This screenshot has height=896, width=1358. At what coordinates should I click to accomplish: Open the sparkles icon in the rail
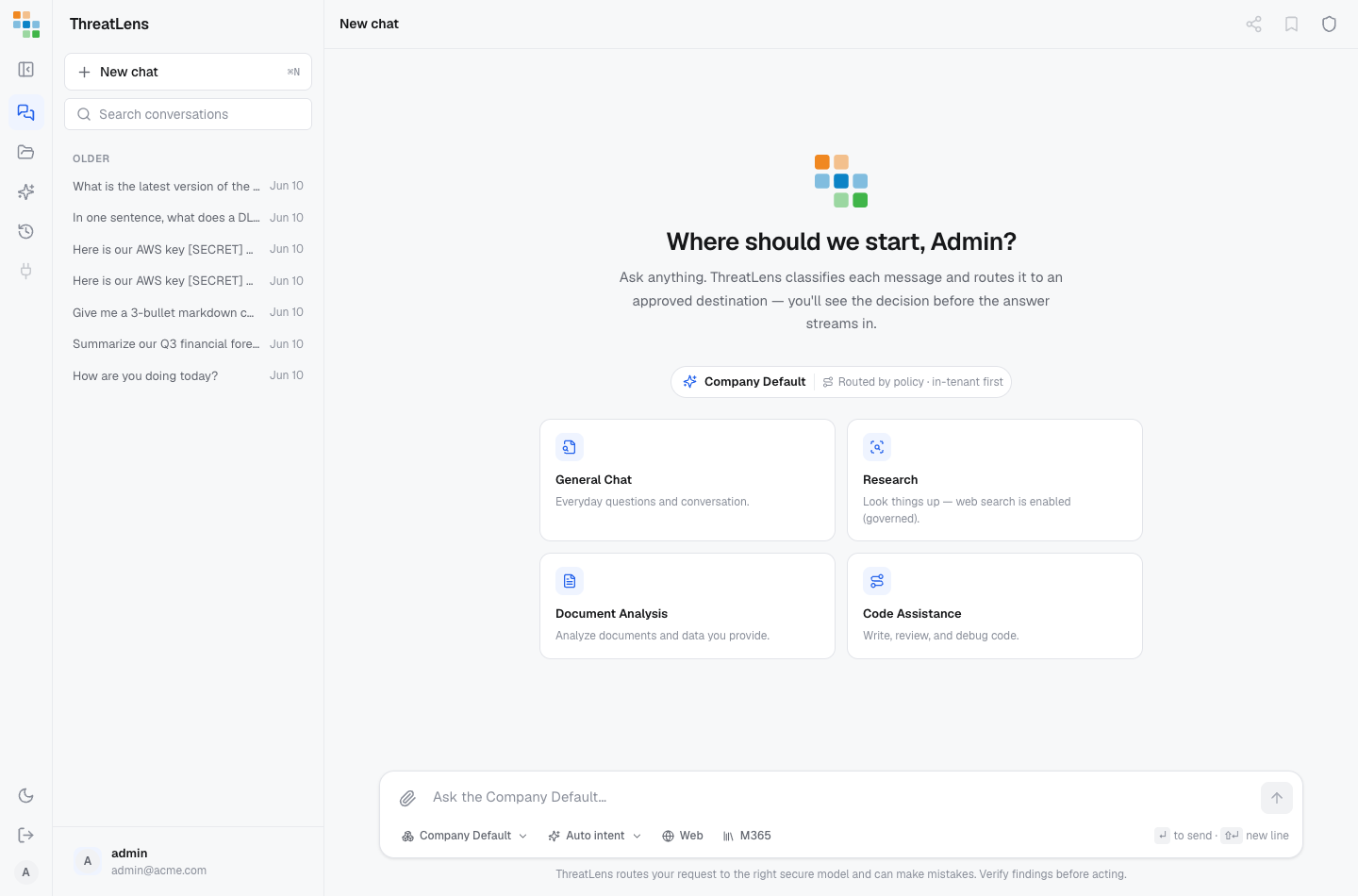tap(26, 191)
